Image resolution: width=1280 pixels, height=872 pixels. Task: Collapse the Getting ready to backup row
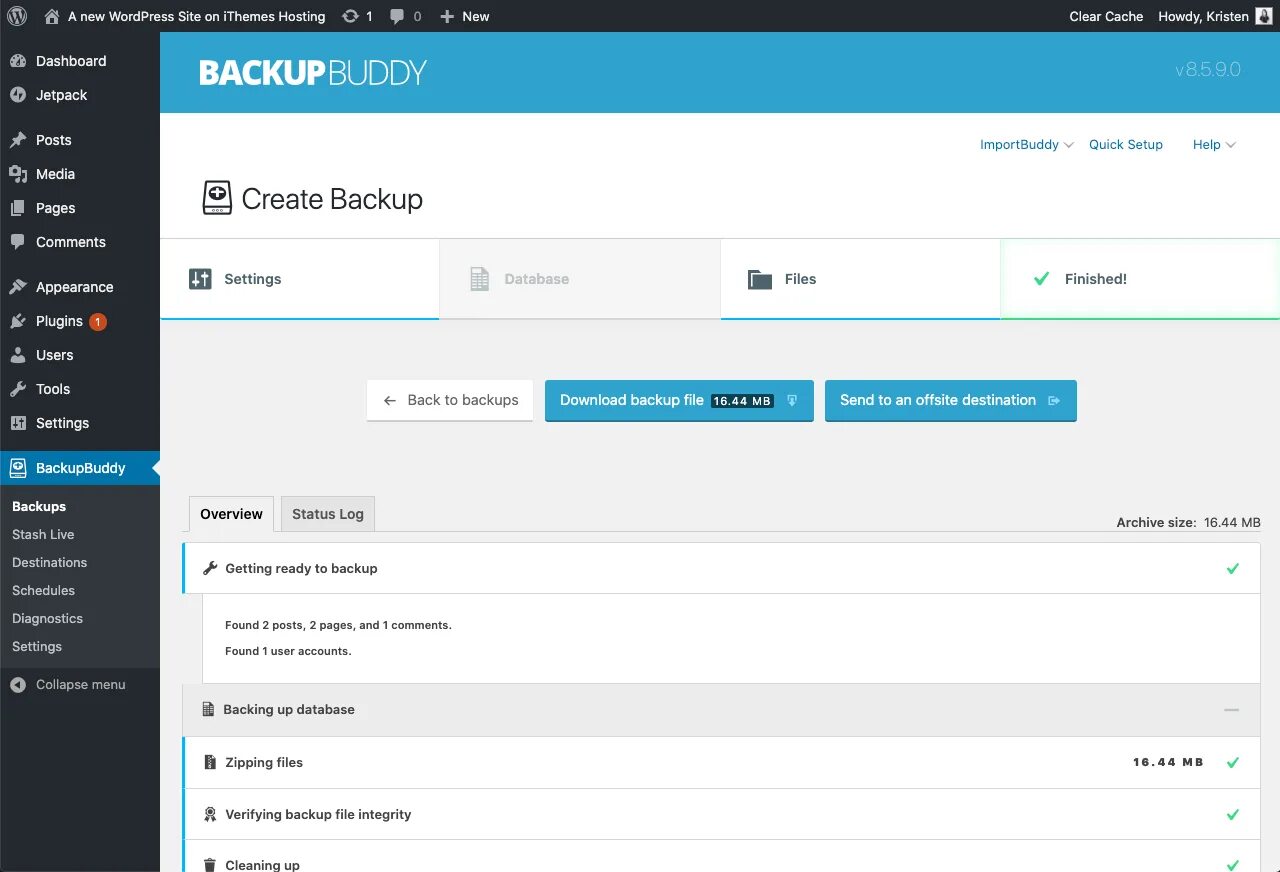click(721, 568)
